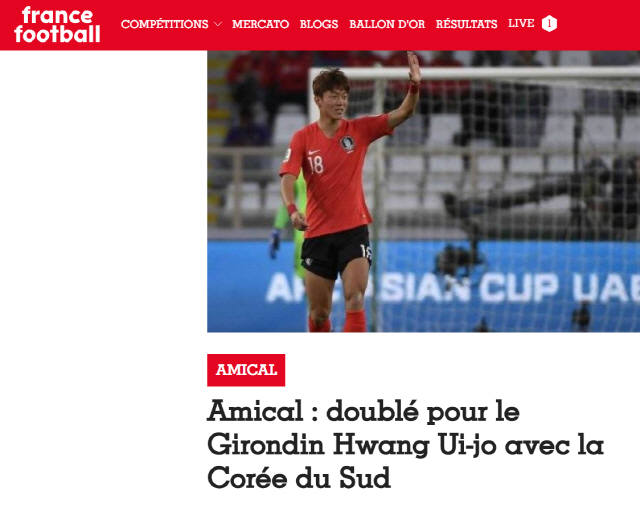Image resolution: width=640 pixels, height=505 pixels.
Task: Open the Blogs section
Action: click(x=319, y=24)
